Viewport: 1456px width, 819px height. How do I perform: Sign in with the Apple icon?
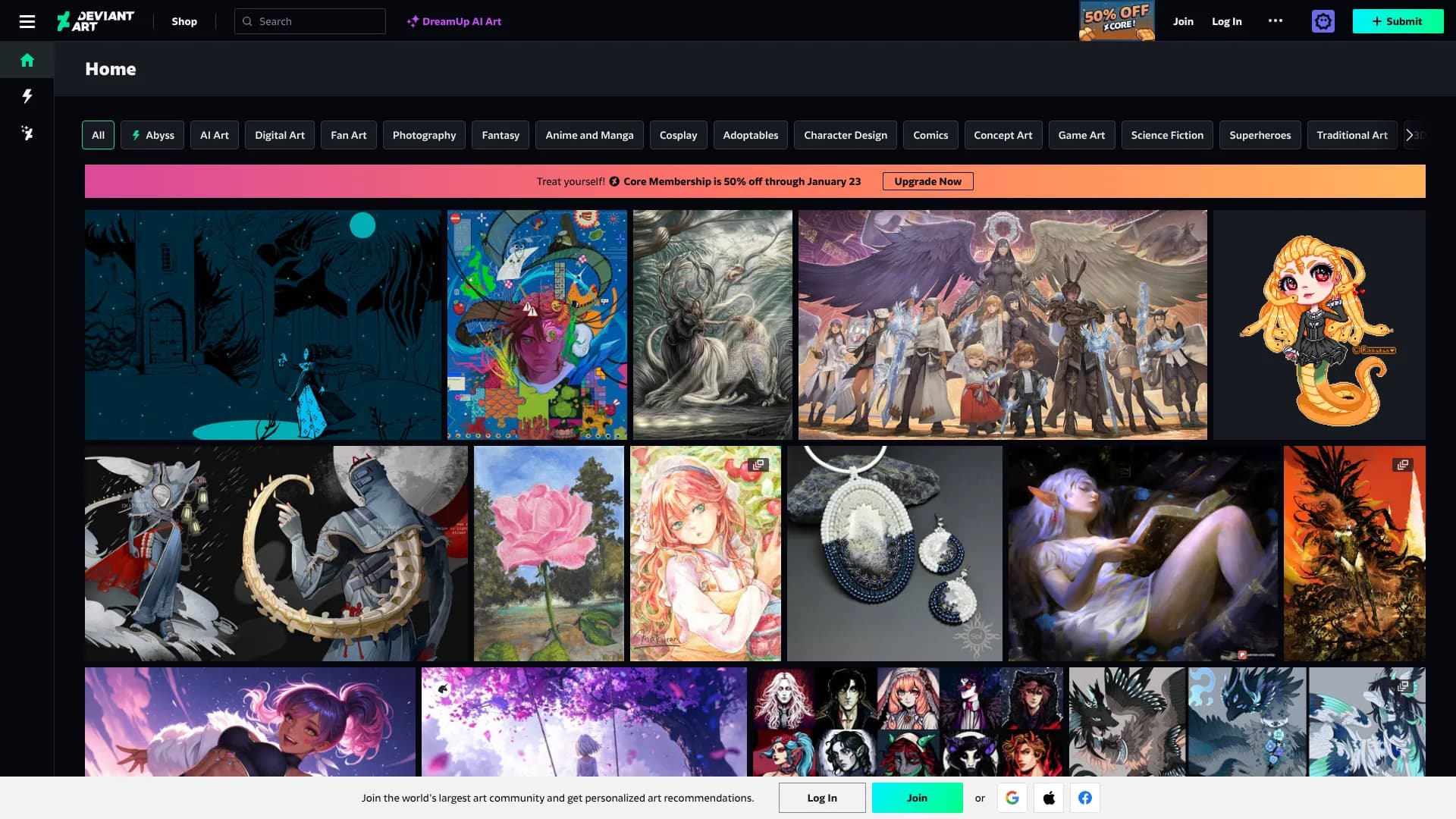(1049, 798)
